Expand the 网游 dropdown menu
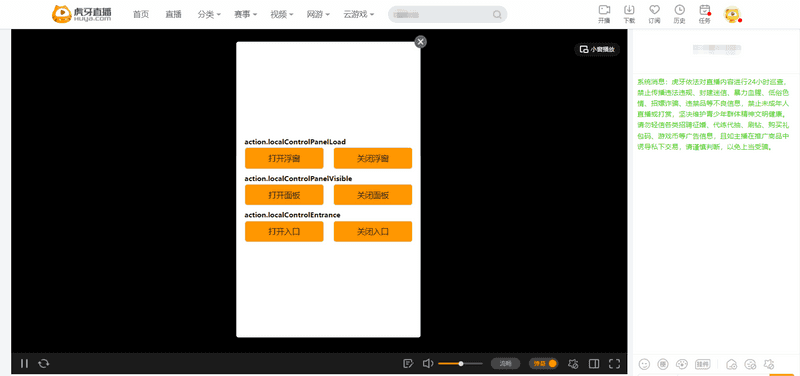Screen dimensions: 800x376 [319, 14]
